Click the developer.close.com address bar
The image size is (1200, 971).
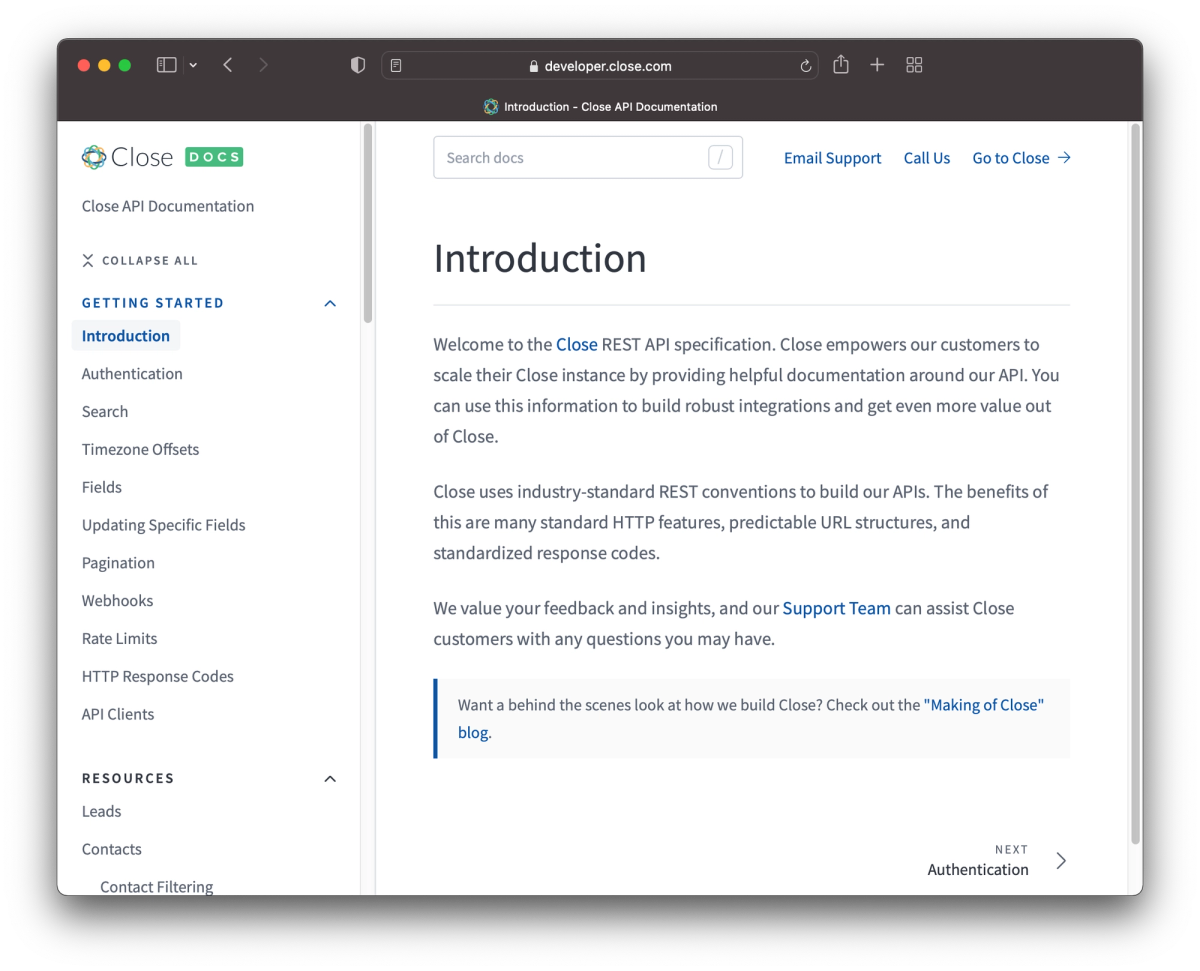(x=600, y=66)
